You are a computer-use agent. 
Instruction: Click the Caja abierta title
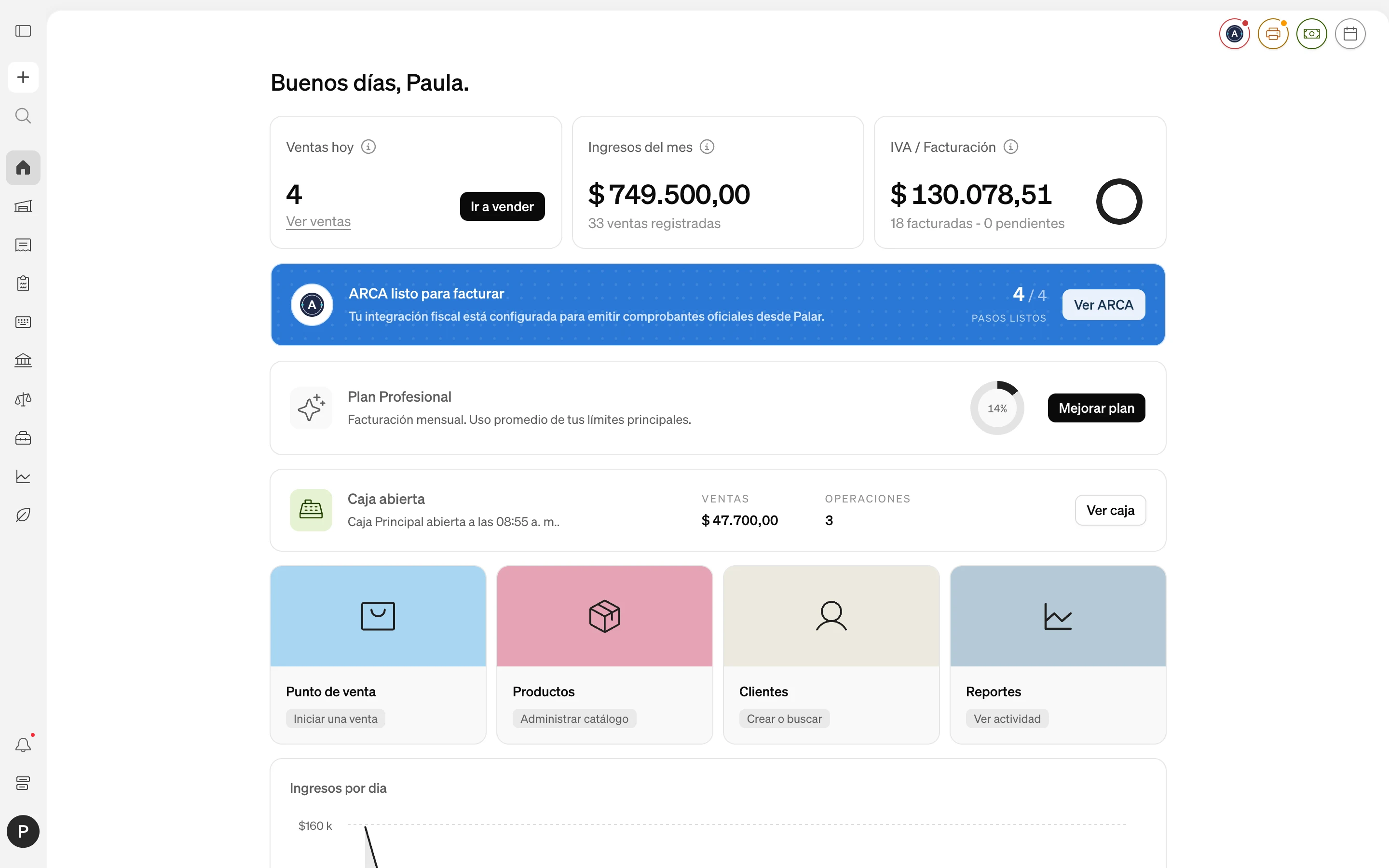tap(386, 499)
